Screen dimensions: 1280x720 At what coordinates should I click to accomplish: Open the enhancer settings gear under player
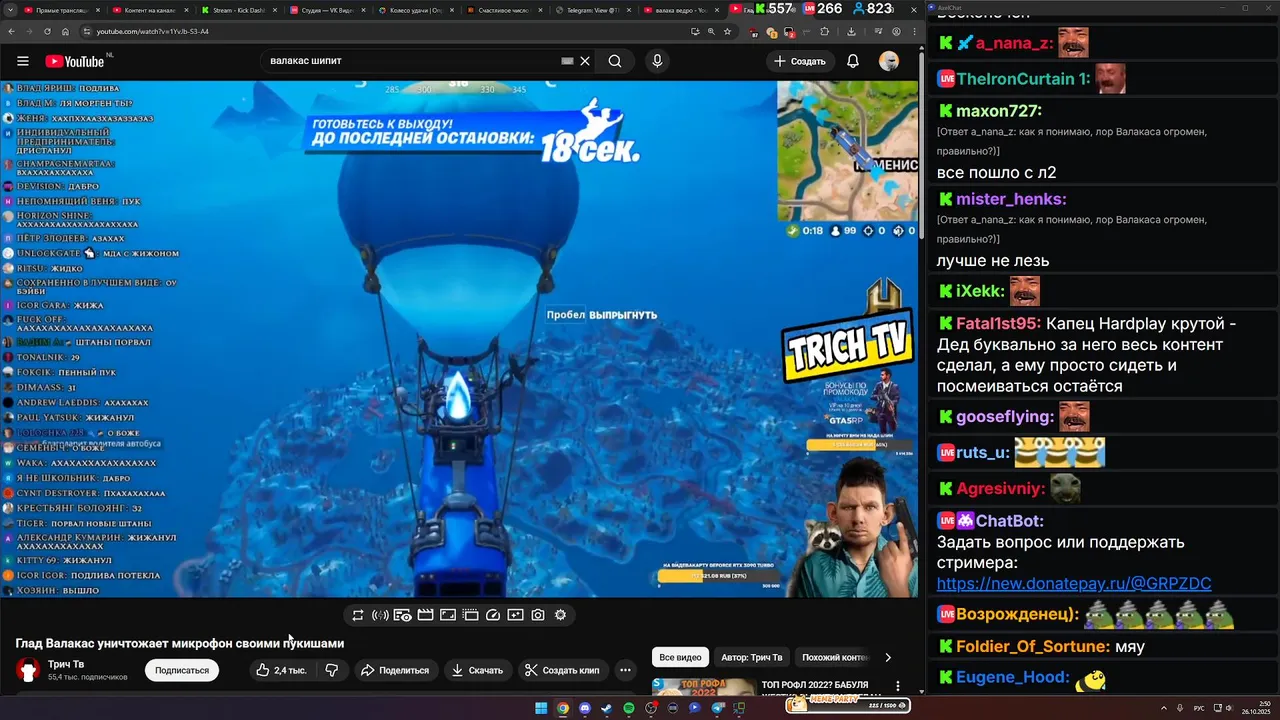[x=560, y=615]
